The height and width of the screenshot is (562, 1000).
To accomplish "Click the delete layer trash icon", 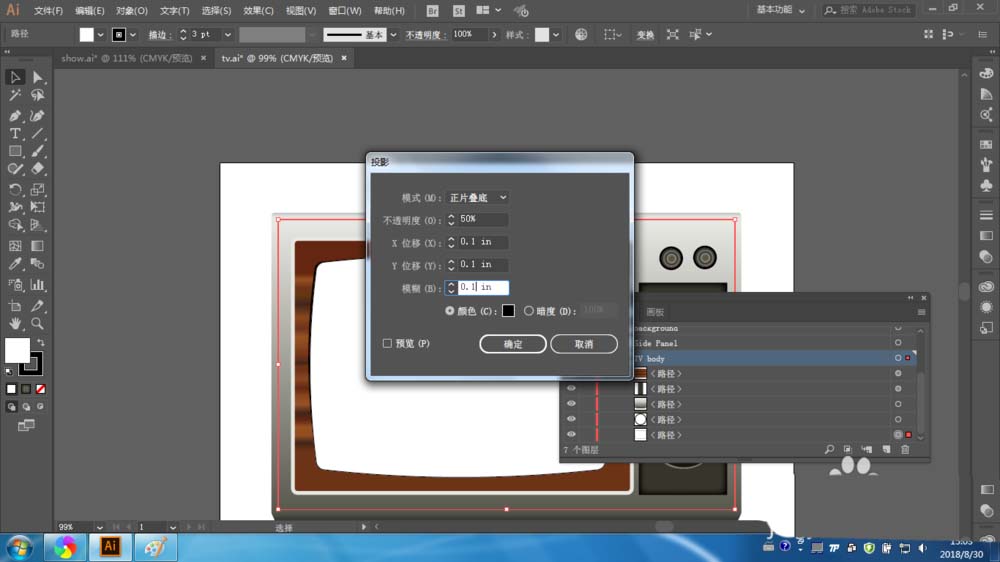I will 906,451.
